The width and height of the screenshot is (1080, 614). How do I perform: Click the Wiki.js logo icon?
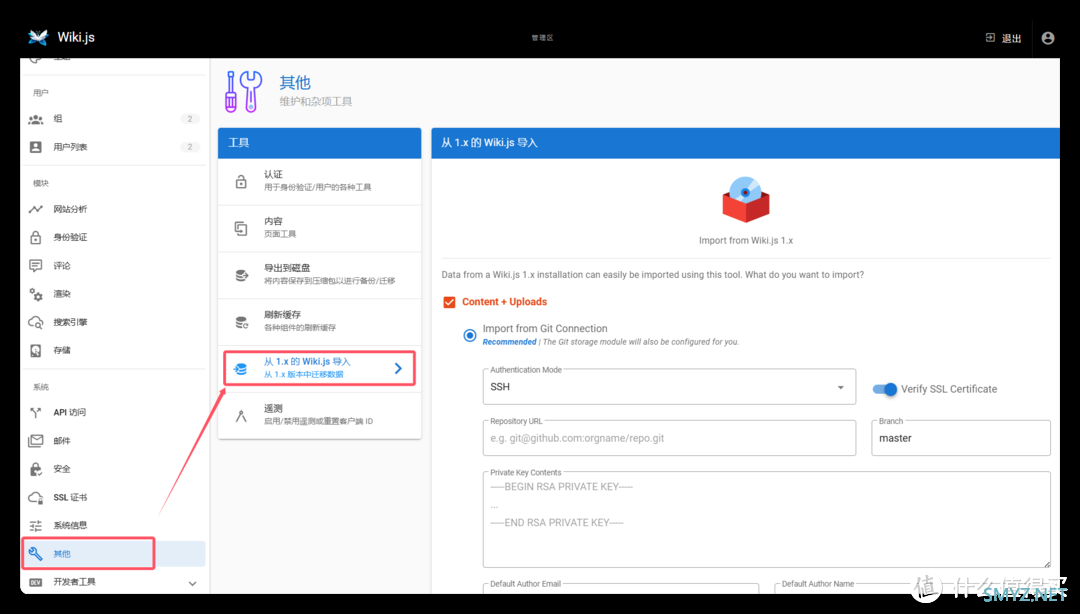pos(38,37)
